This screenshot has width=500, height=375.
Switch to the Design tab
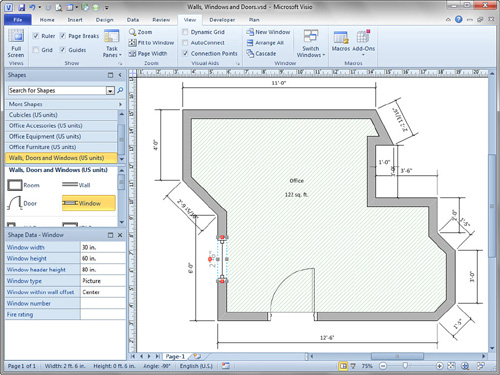pos(105,20)
